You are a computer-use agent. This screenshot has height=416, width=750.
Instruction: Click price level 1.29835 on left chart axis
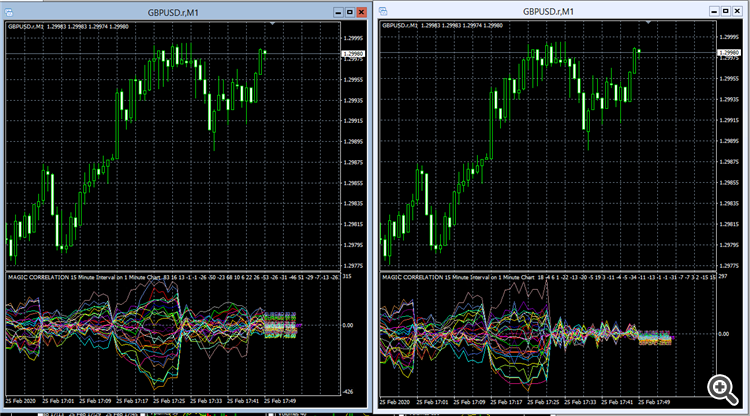tap(353, 204)
